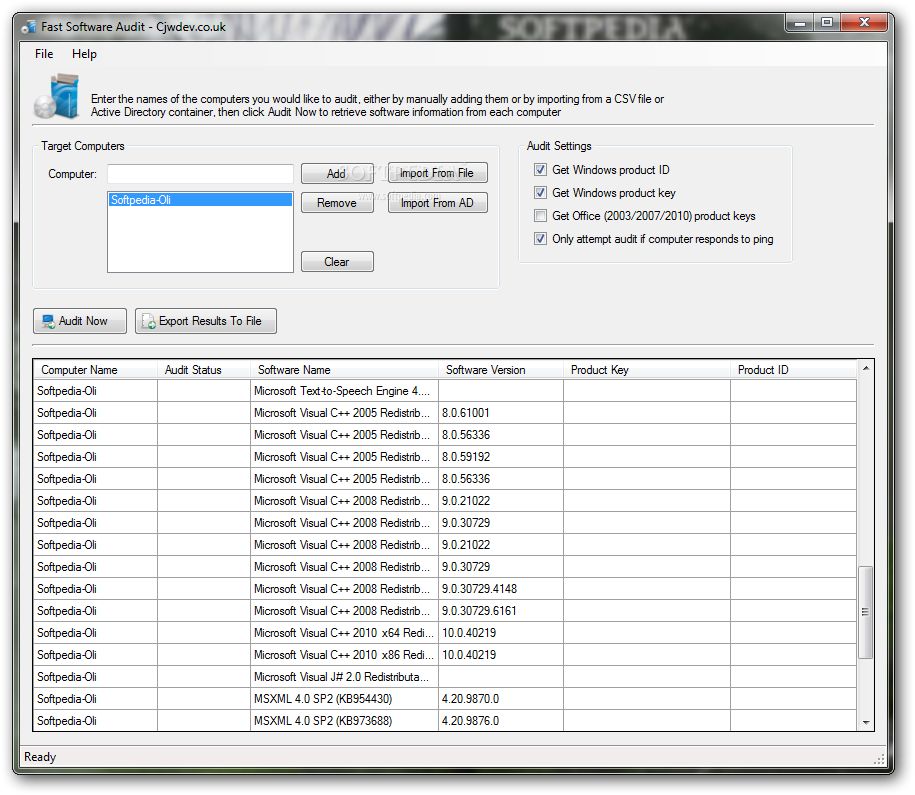Click the Audit Now computer icon
This screenshot has width=915, height=795.
coord(49,322)
